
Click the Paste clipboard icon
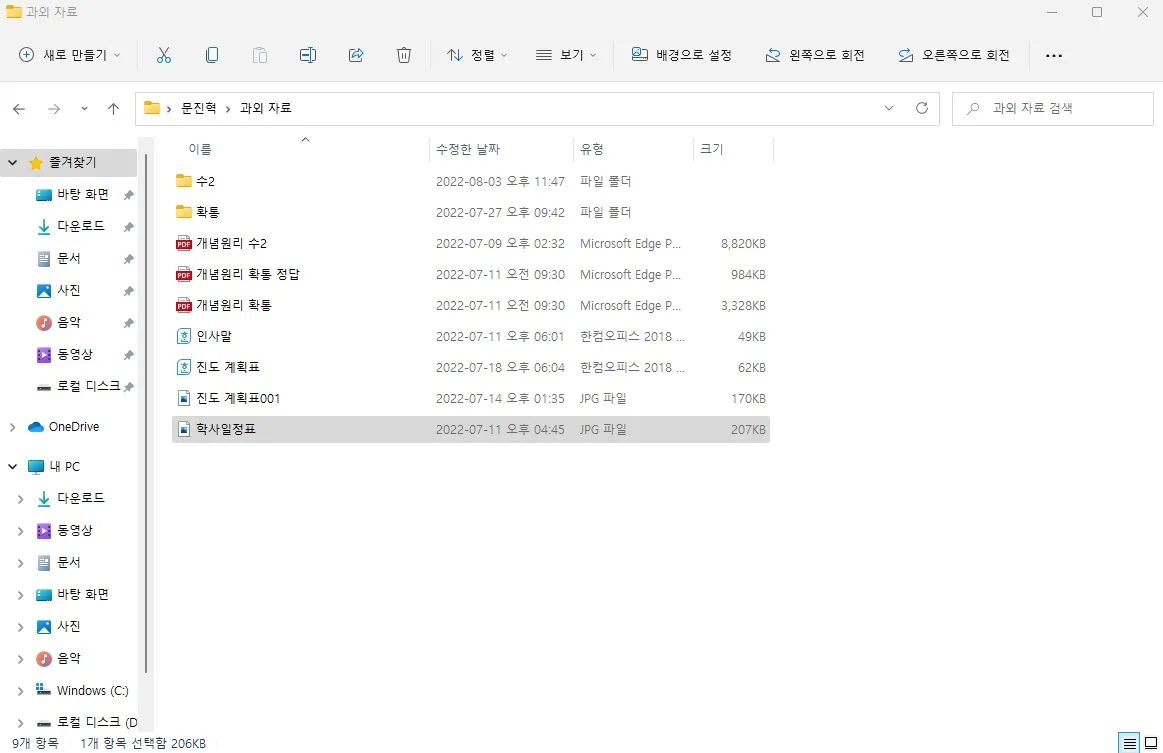click(260, 55)
